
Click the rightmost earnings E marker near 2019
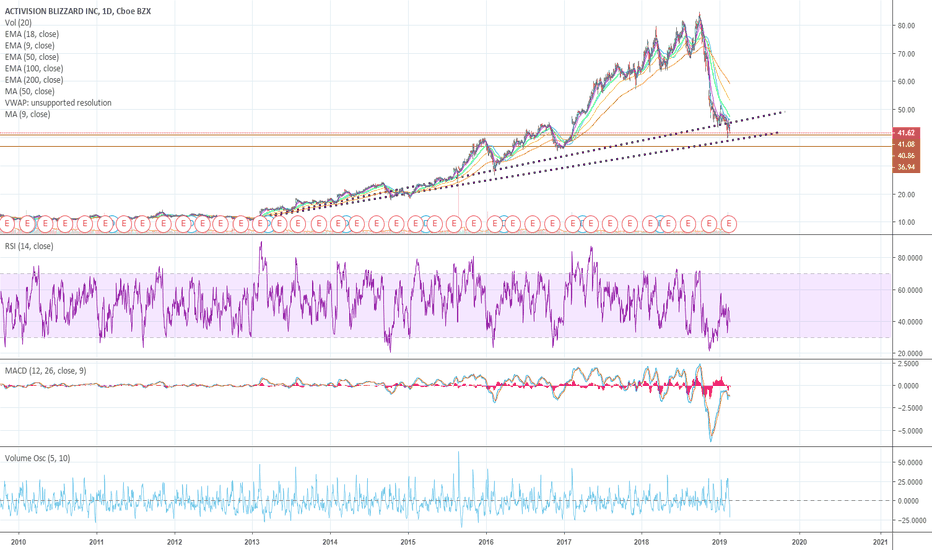pos(729,224)
